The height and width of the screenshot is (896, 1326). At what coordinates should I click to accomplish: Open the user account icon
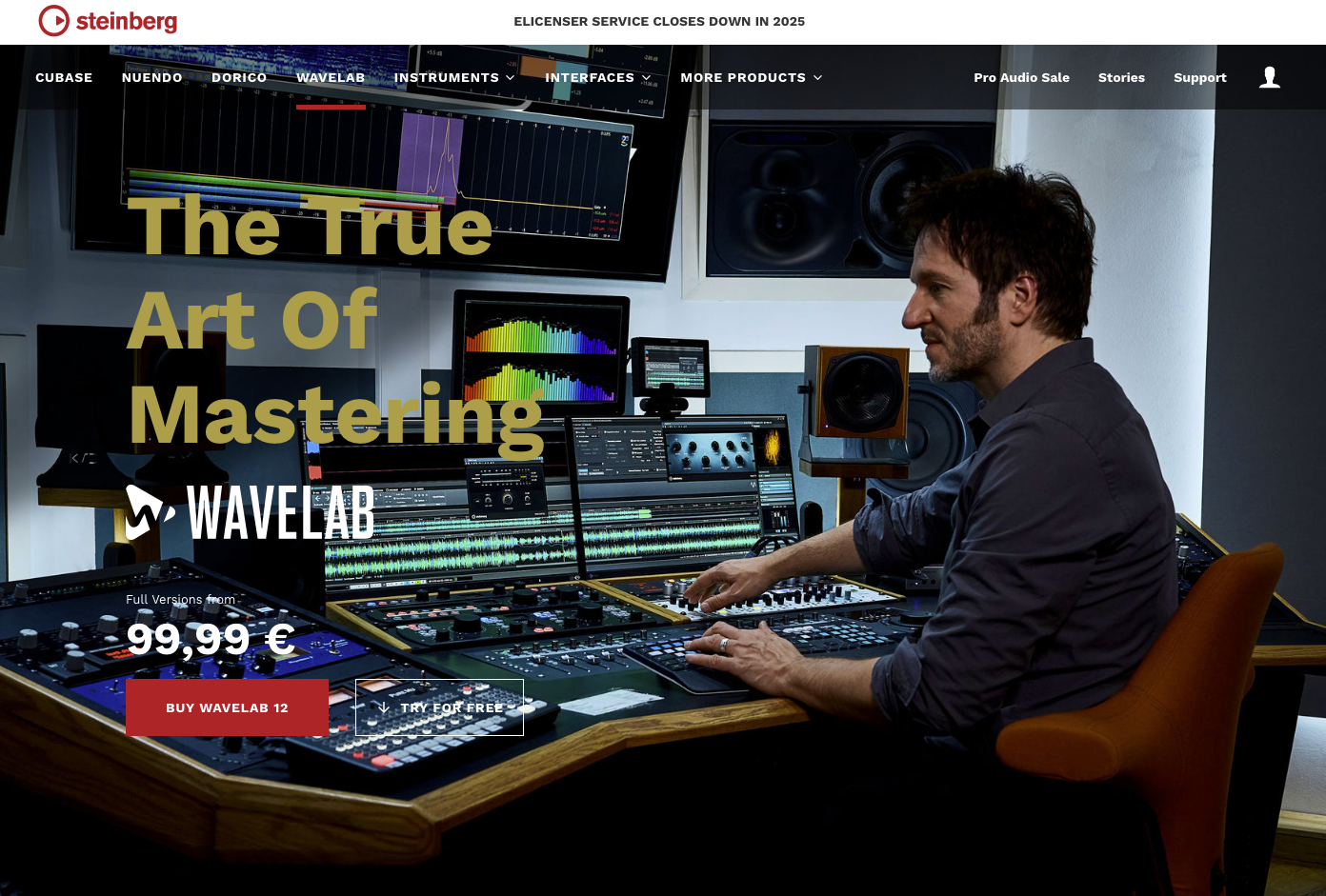pyautogui.click(x=1269, y=77)
